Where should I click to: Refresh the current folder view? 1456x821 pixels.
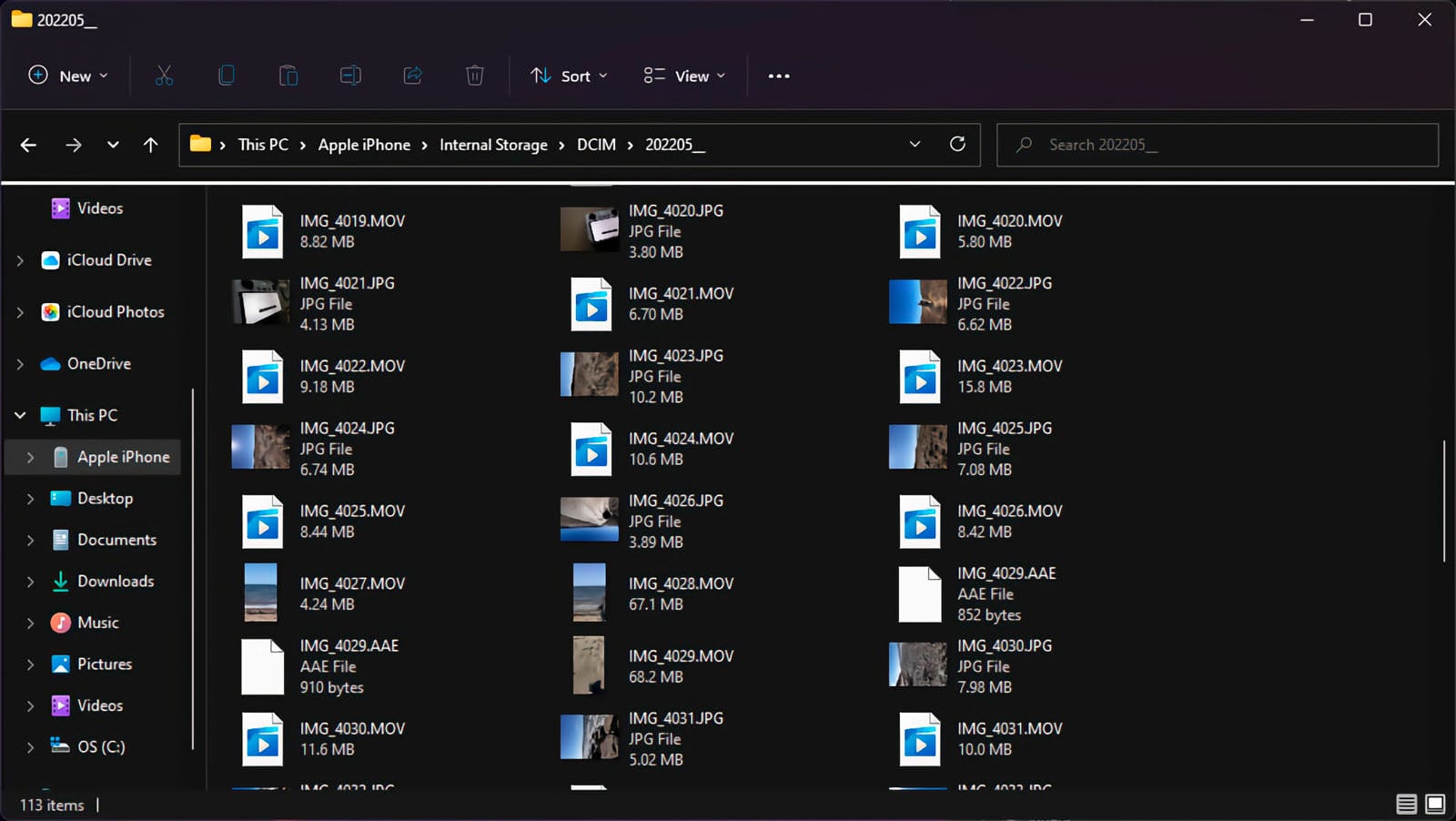click(x=957, y=145)
